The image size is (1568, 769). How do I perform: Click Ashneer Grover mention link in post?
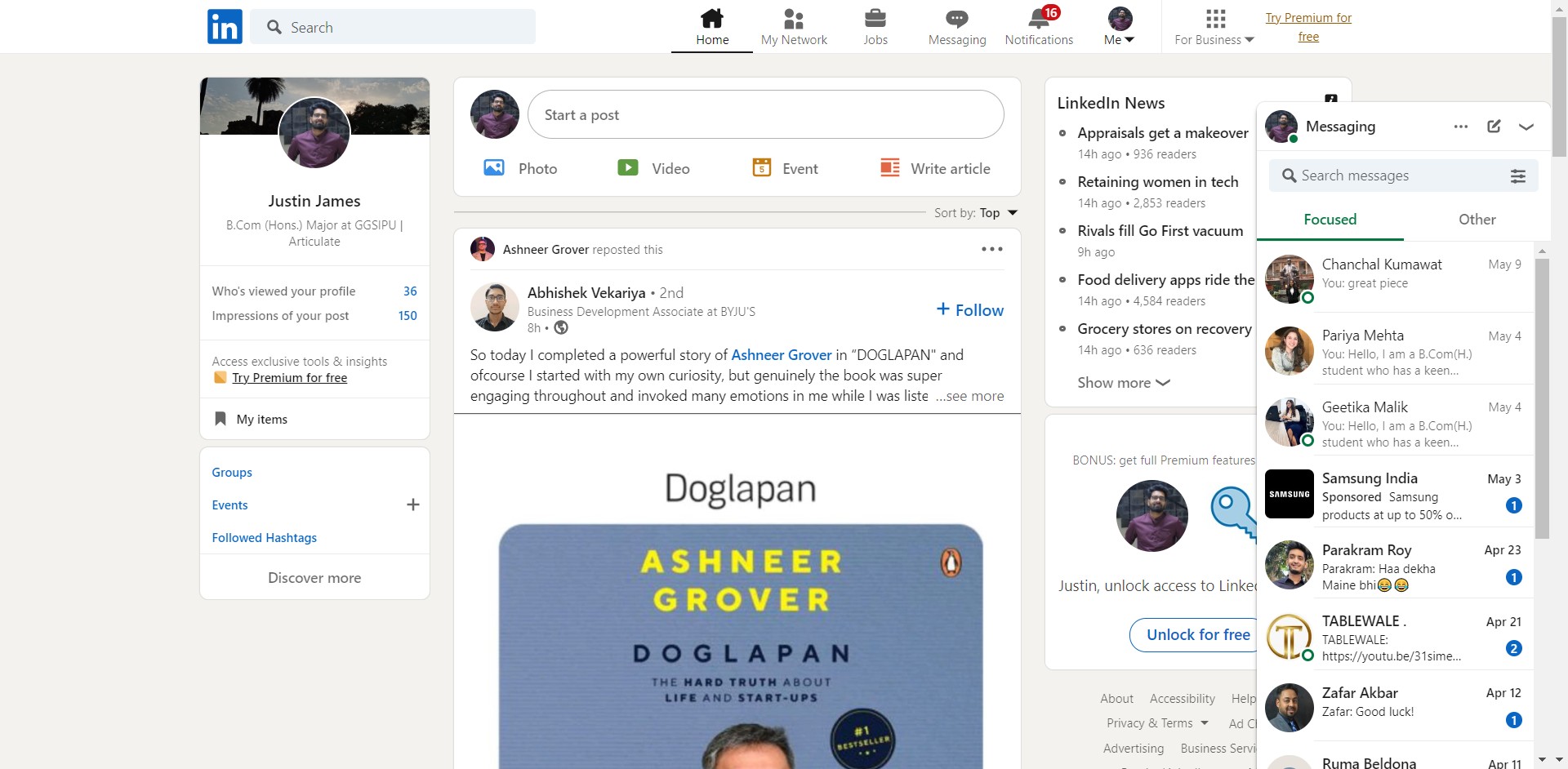pos(782,355)
